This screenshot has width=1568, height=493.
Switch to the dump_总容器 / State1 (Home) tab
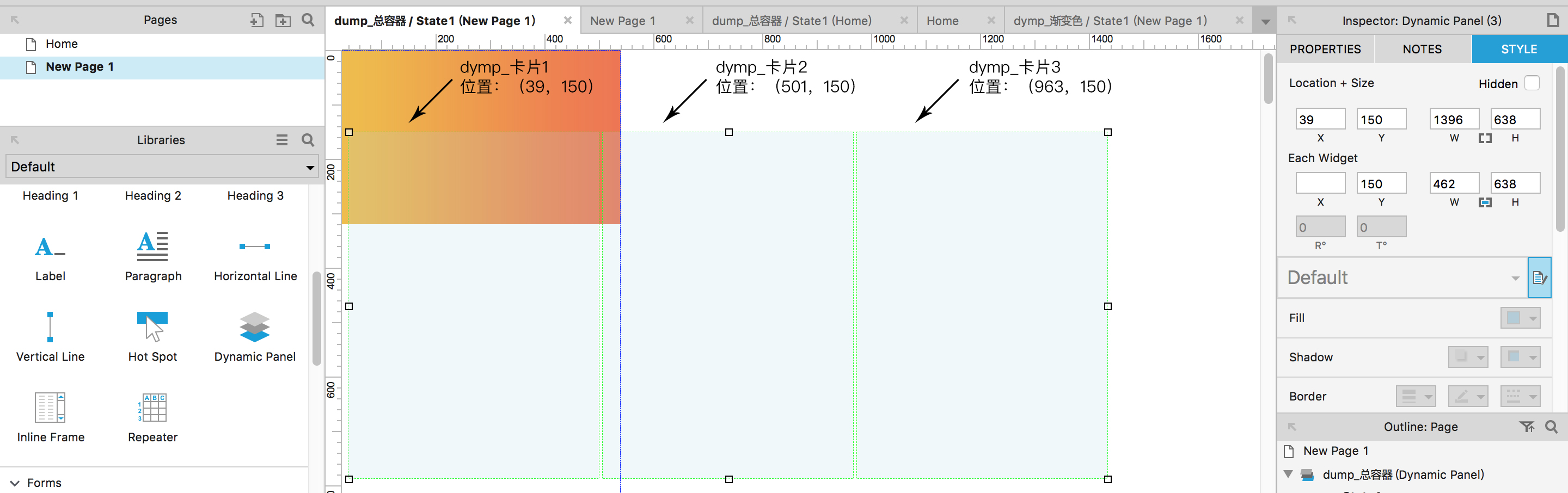[792, 21]
